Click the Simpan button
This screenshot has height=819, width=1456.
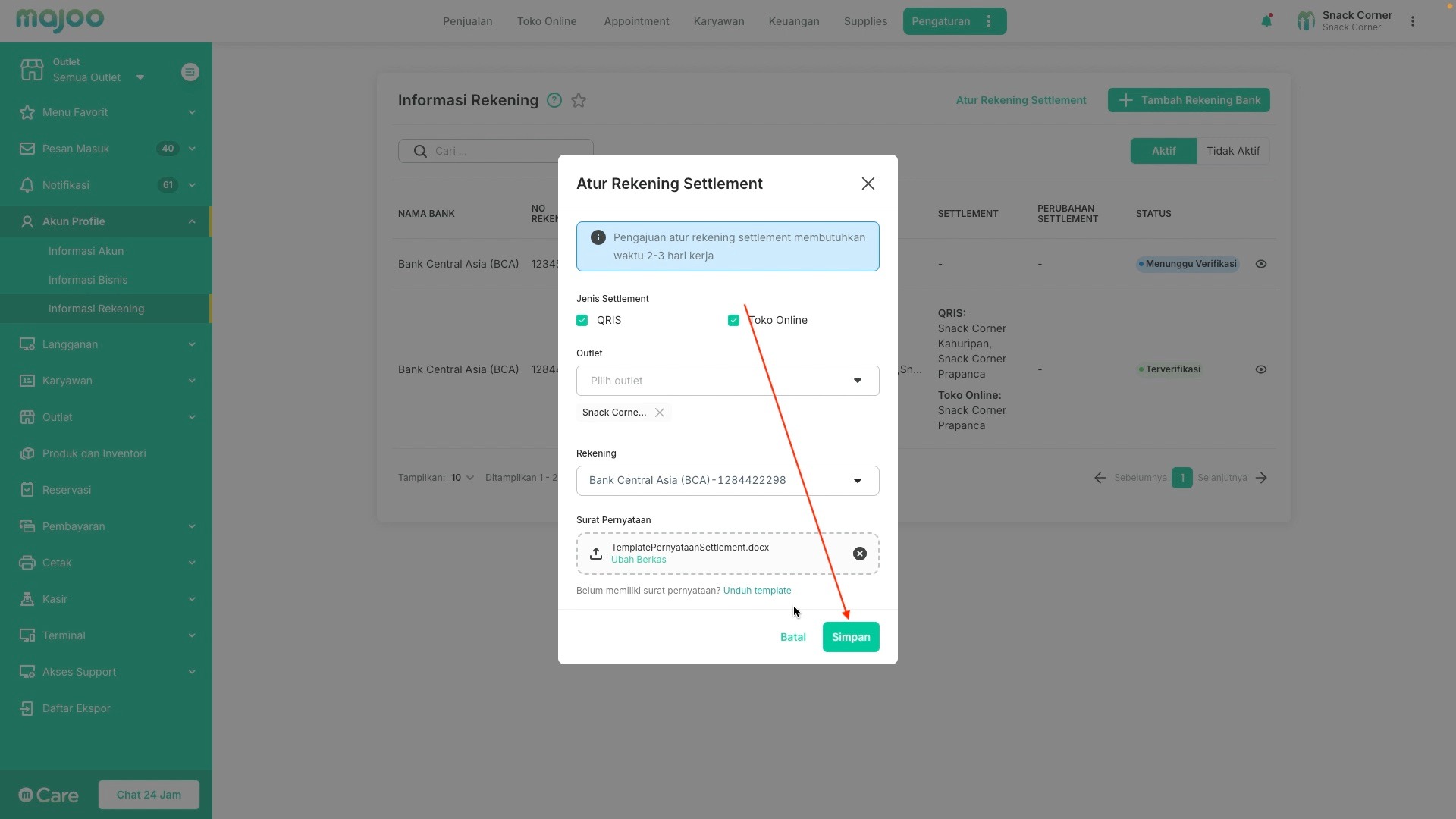[850, 637]
